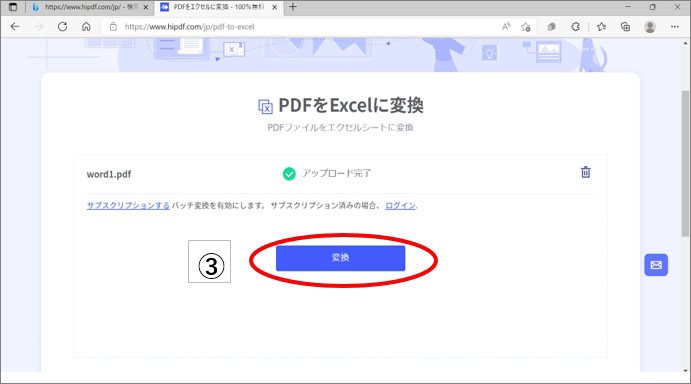This screenshot has width=691, height=384.
Task: Open the browser settings and more menu
Action: point(675,27)
